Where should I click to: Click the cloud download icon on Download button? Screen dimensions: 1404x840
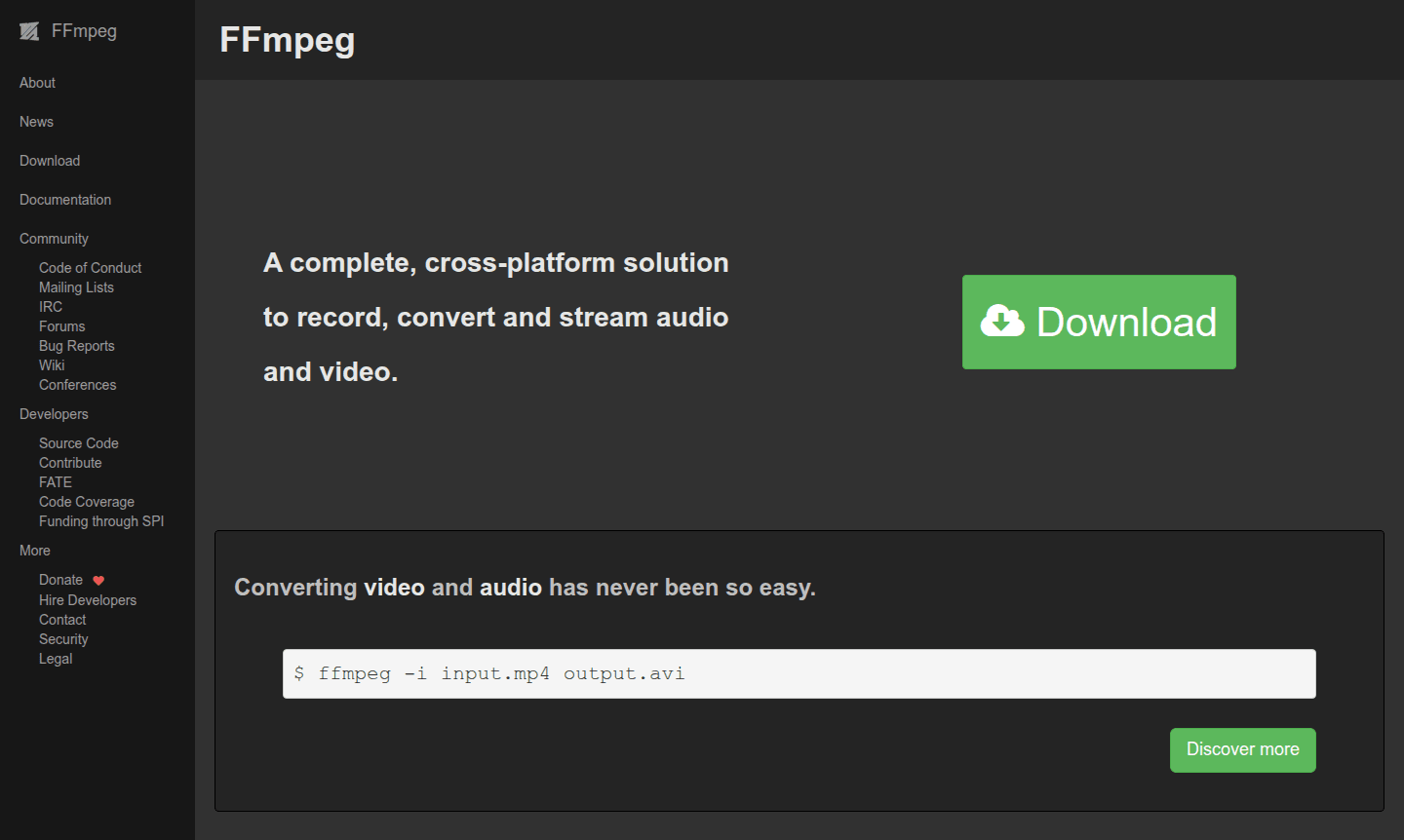[x=1002, y=320]
